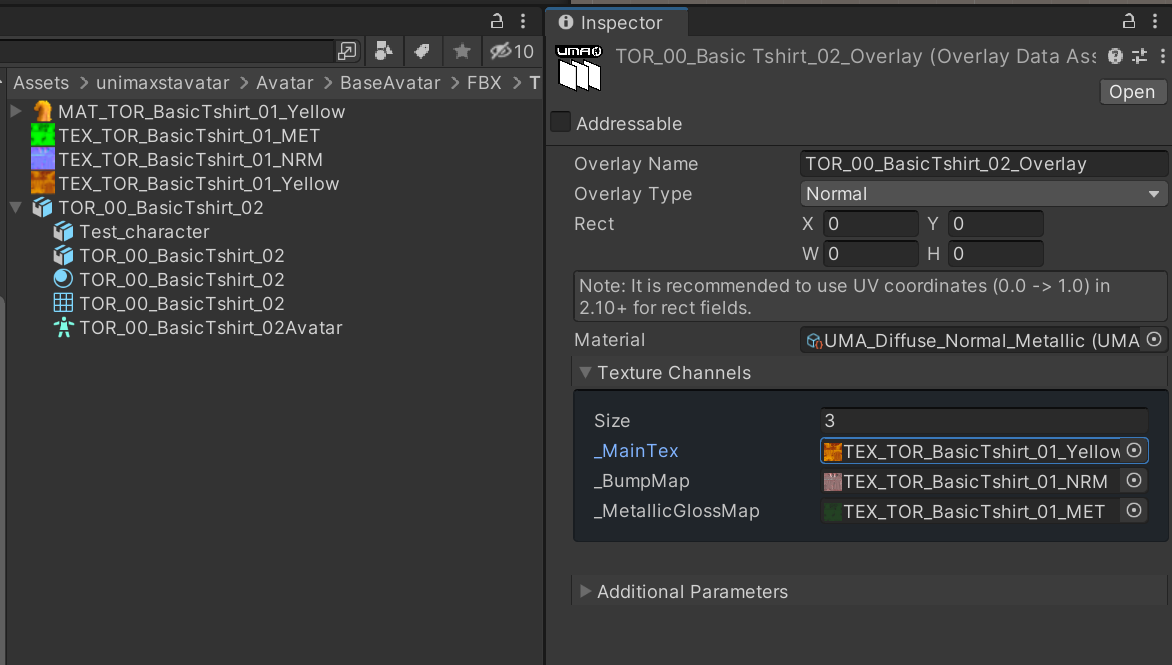
Task: Switch to the Inspector tab
Action: (x=611, y=22)
